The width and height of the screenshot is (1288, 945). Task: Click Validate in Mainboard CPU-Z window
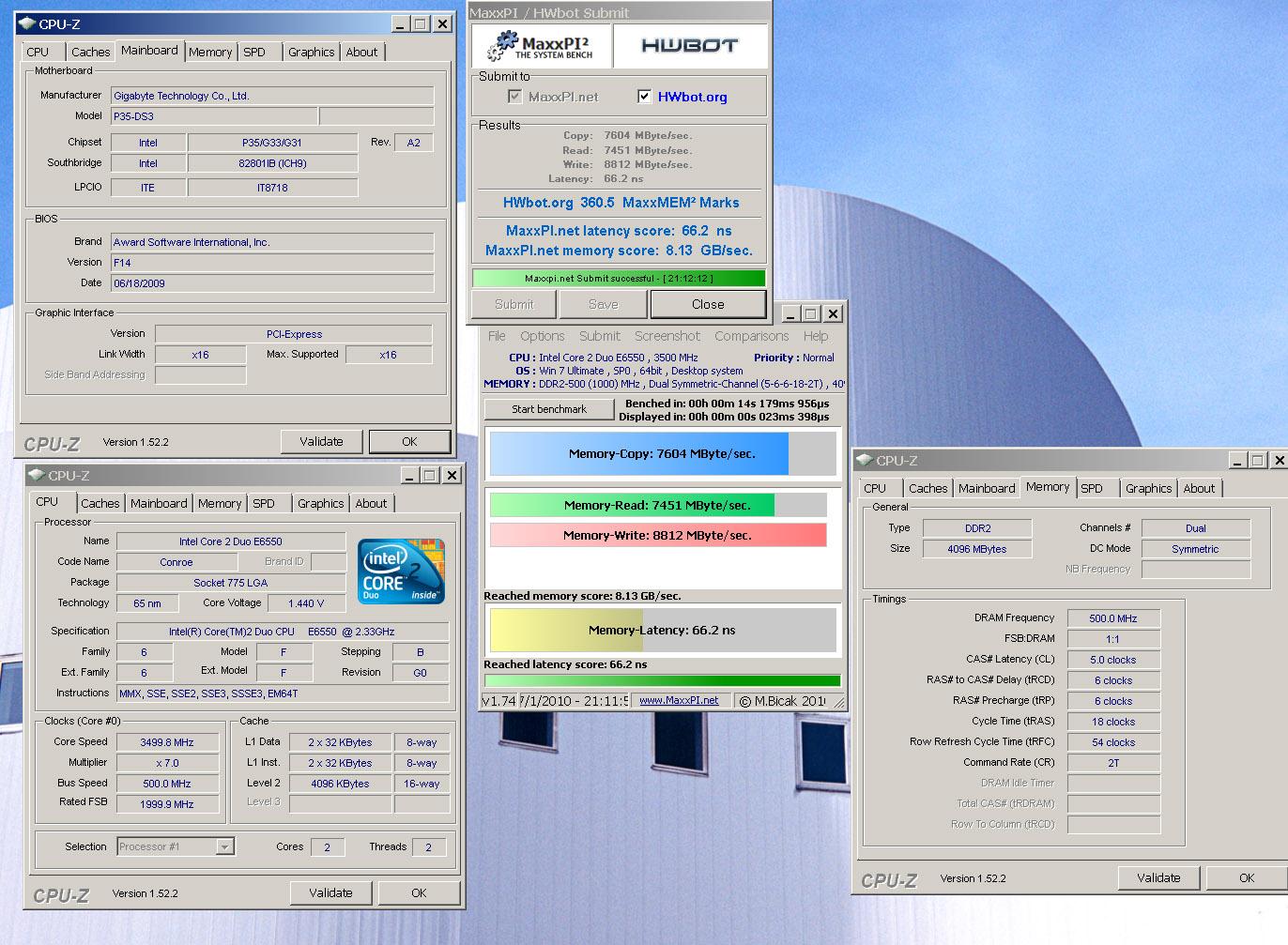[x=321, y=441]
